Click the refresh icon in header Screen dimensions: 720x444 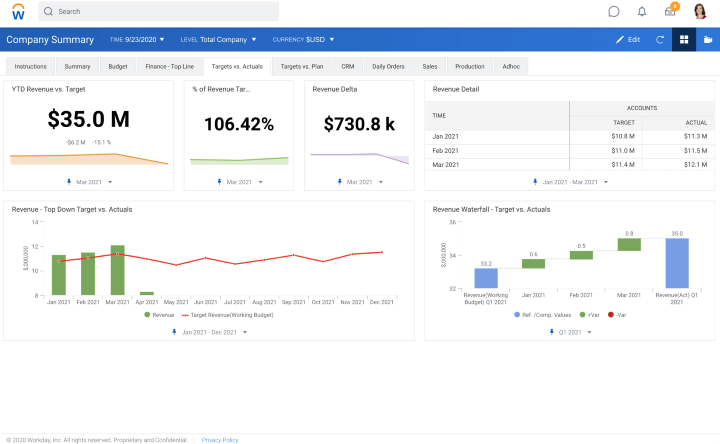(660, 40)
